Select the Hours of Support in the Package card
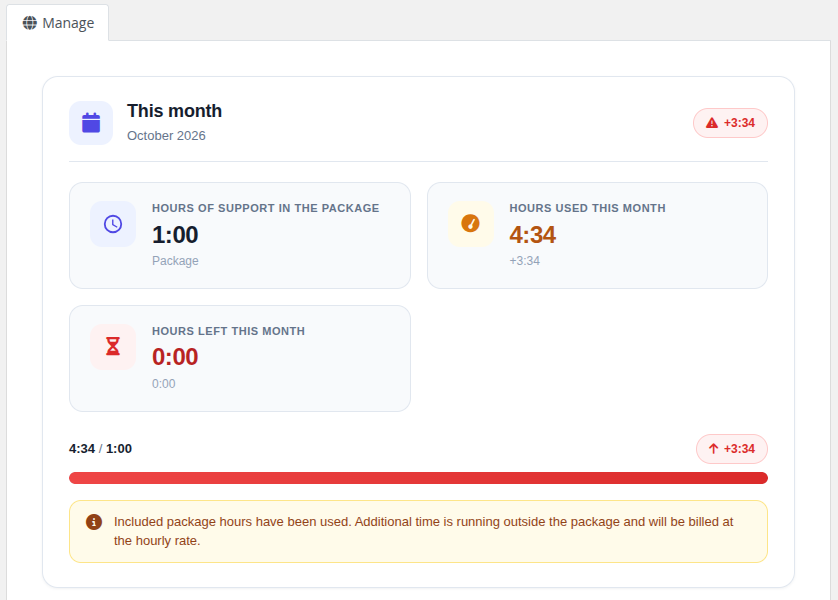The height and width of the screenshot is (600, 838). pos(240,236)
